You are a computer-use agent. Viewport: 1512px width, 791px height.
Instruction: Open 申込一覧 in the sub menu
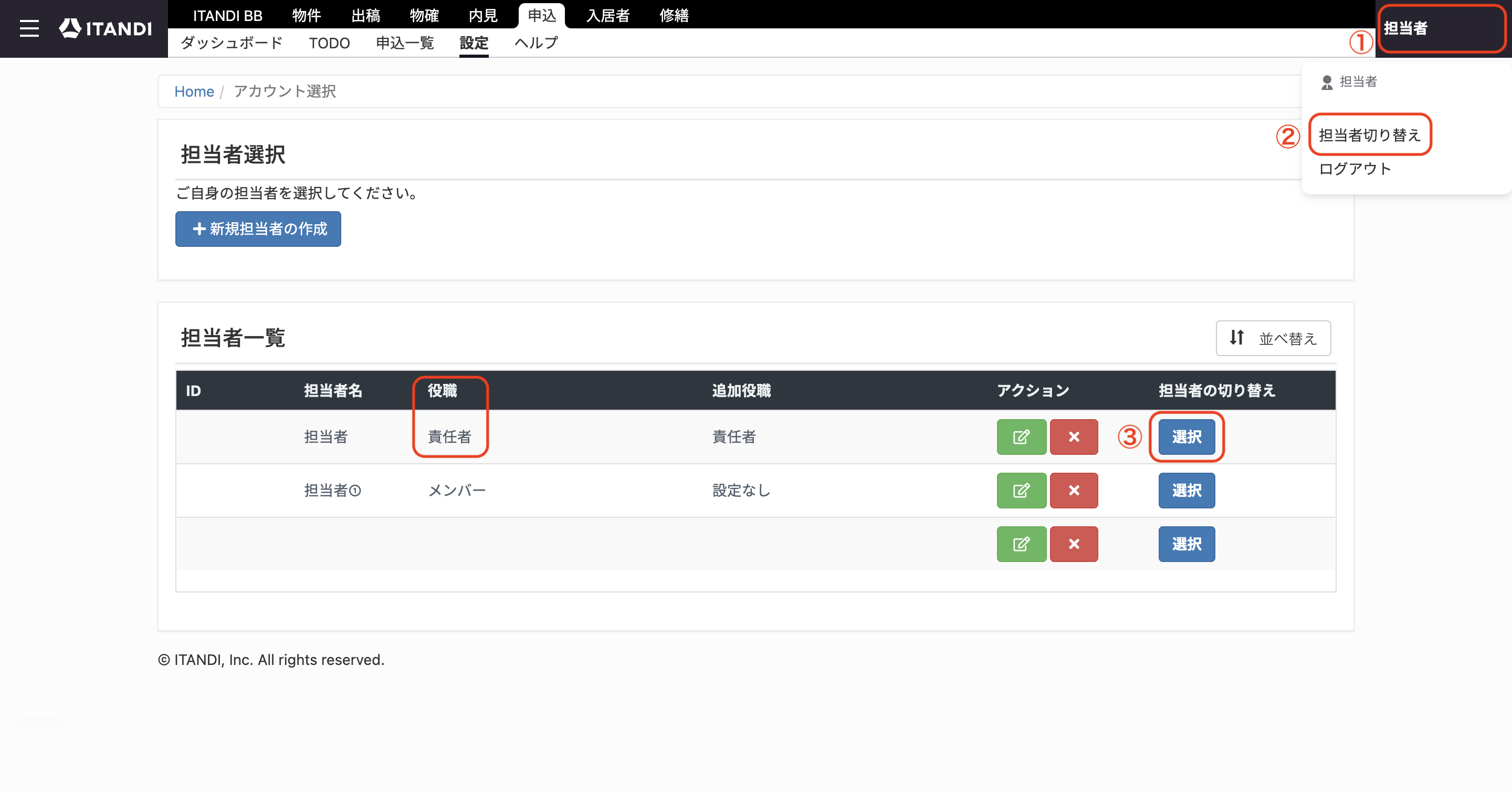pos(405,43)
